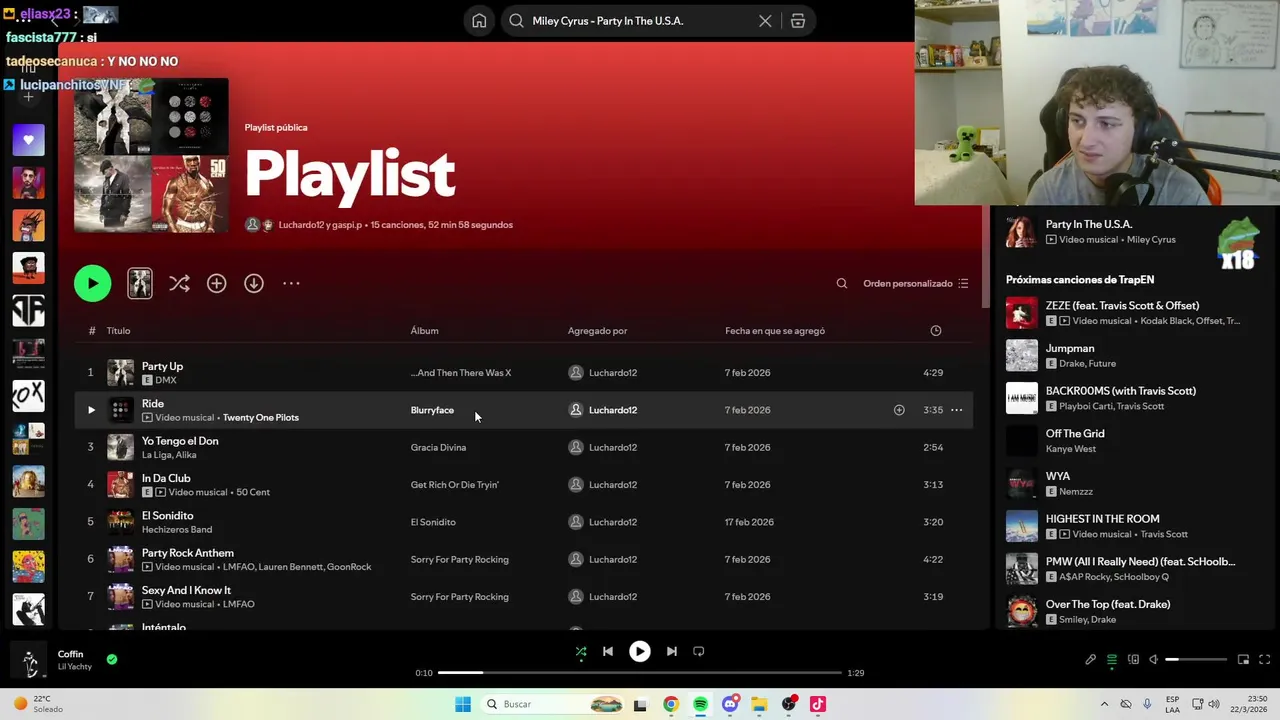The image size is (1280, 720).
Task: Toggle repeat in player bar
Action: 699,651
